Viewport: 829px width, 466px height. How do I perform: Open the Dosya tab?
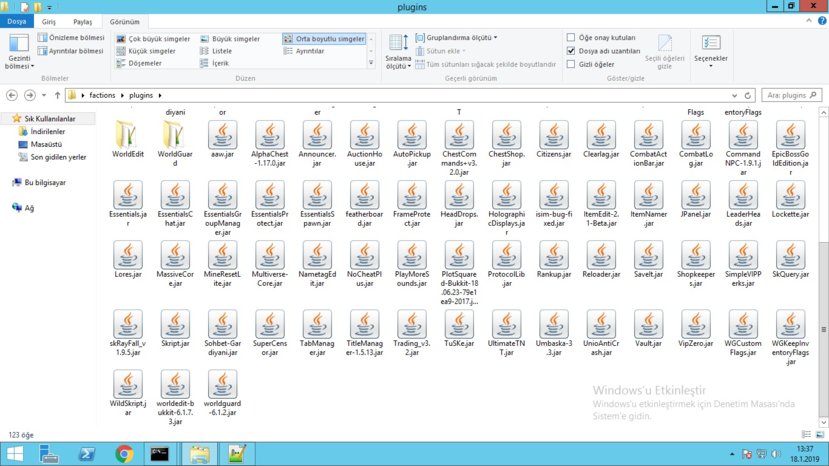click(x=17, y=21)
